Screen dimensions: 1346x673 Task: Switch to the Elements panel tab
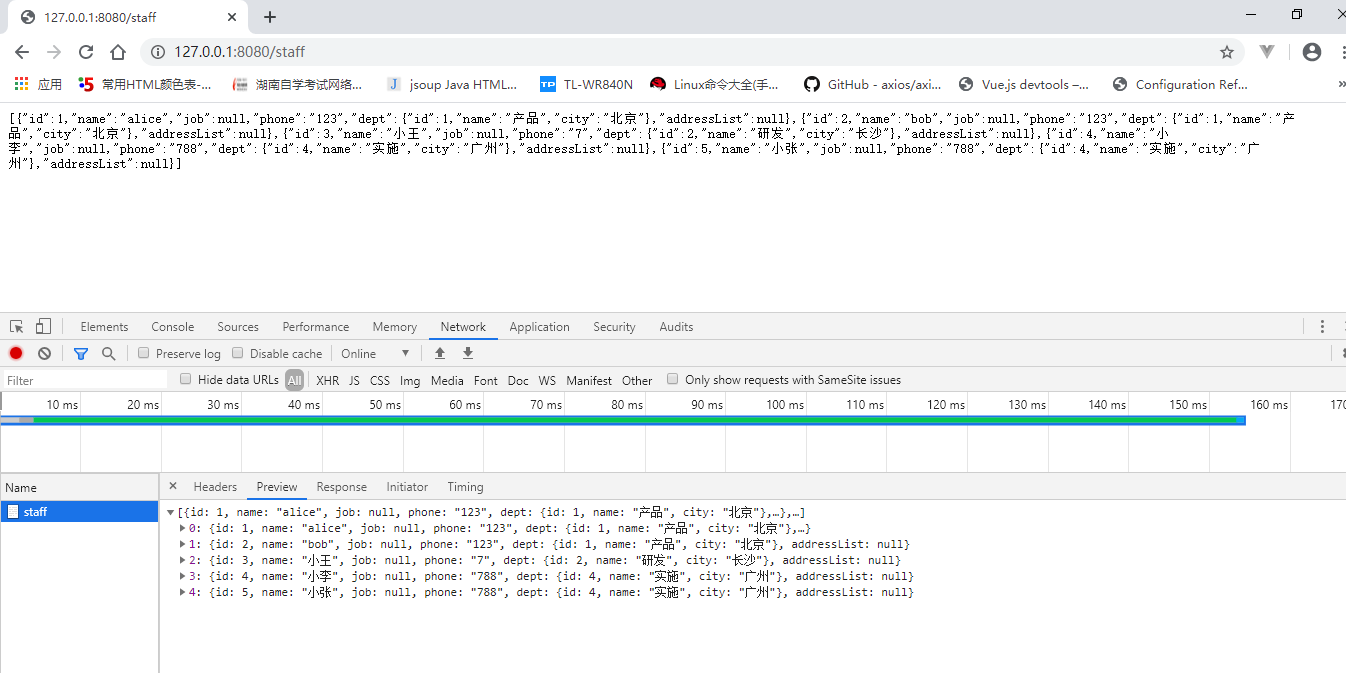point(104,327)
